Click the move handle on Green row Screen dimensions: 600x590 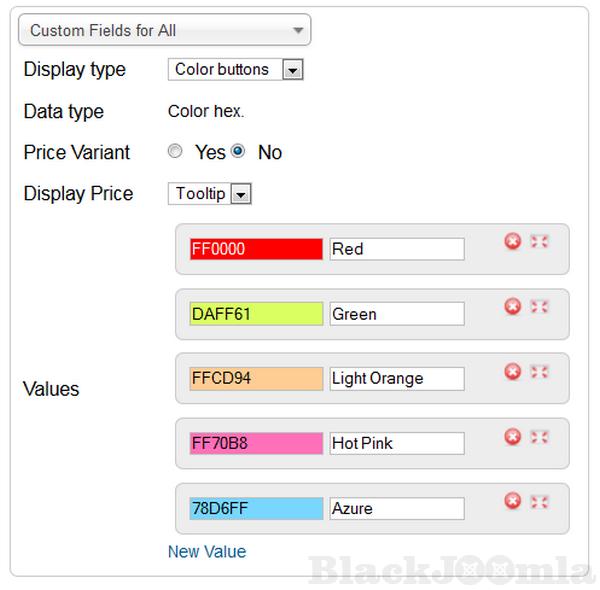539,307
